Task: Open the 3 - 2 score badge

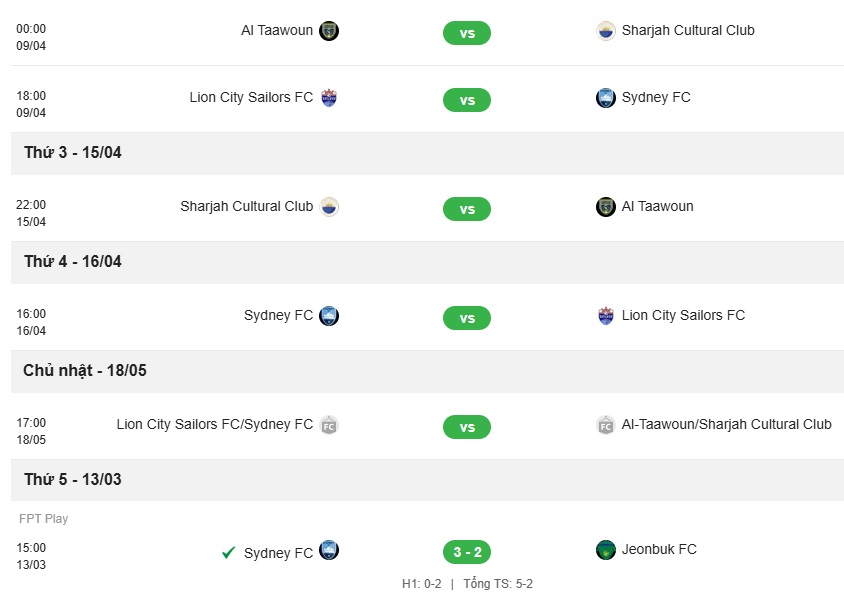Action: coord(467,552)
